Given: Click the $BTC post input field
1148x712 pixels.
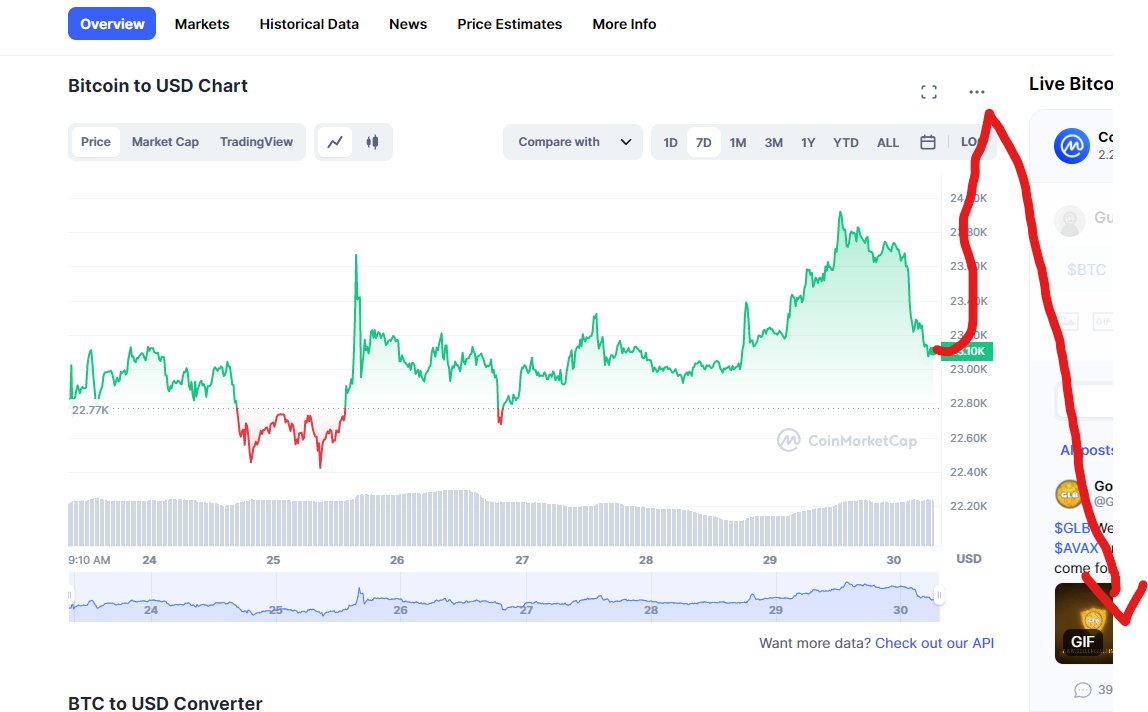Looking at the screenshot, I should click(x=1086, y=270).
